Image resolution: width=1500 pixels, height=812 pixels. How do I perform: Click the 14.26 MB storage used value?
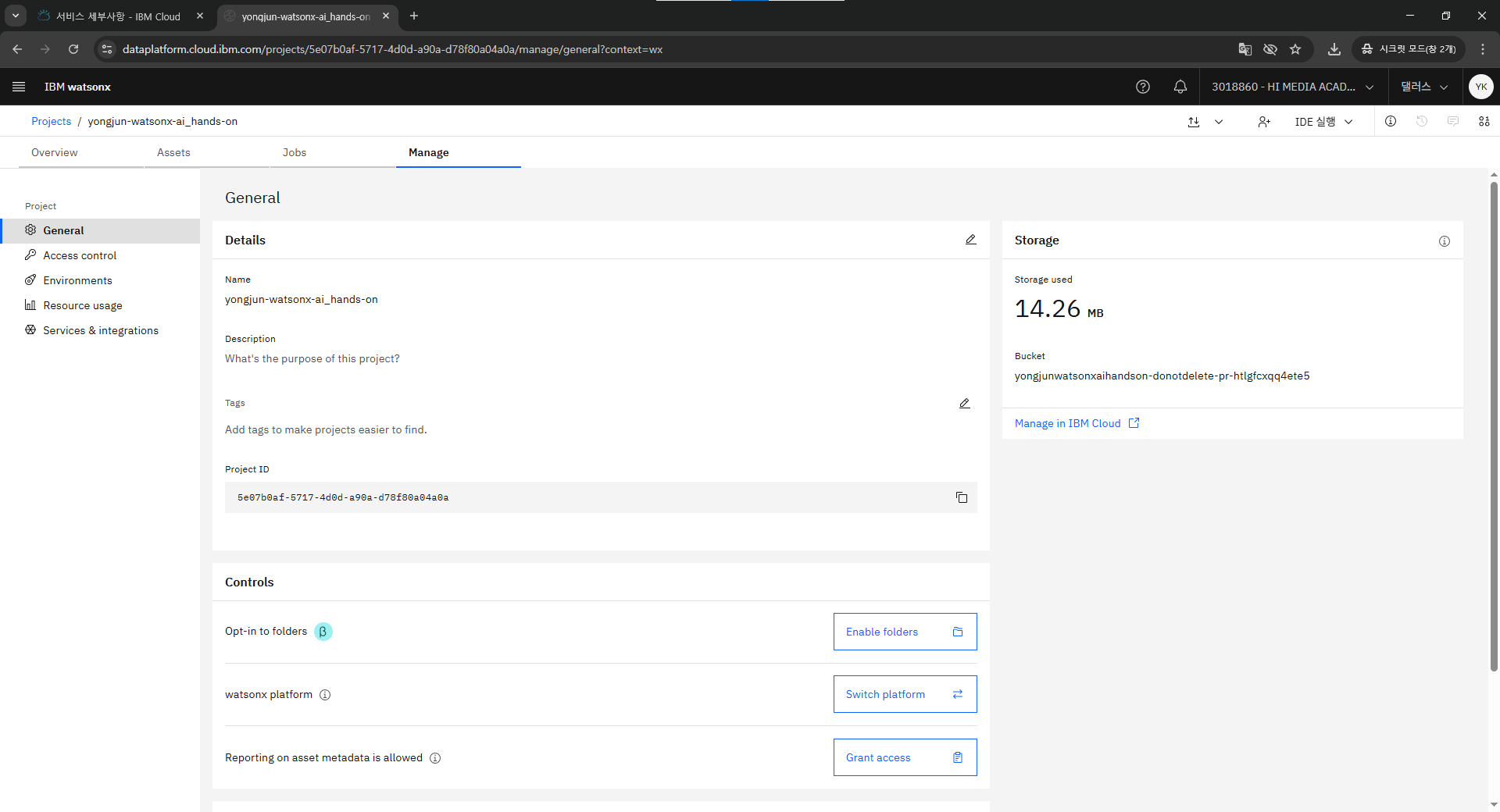(x=1059, y=309)
